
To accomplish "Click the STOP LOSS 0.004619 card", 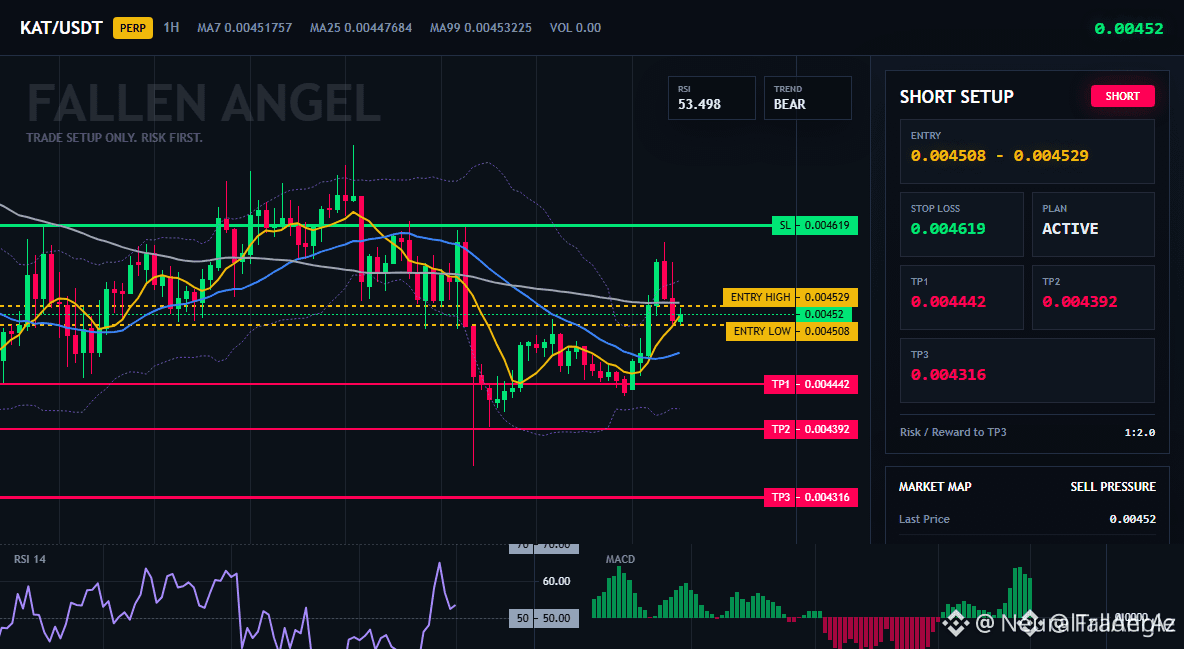I will click(961, 224).
